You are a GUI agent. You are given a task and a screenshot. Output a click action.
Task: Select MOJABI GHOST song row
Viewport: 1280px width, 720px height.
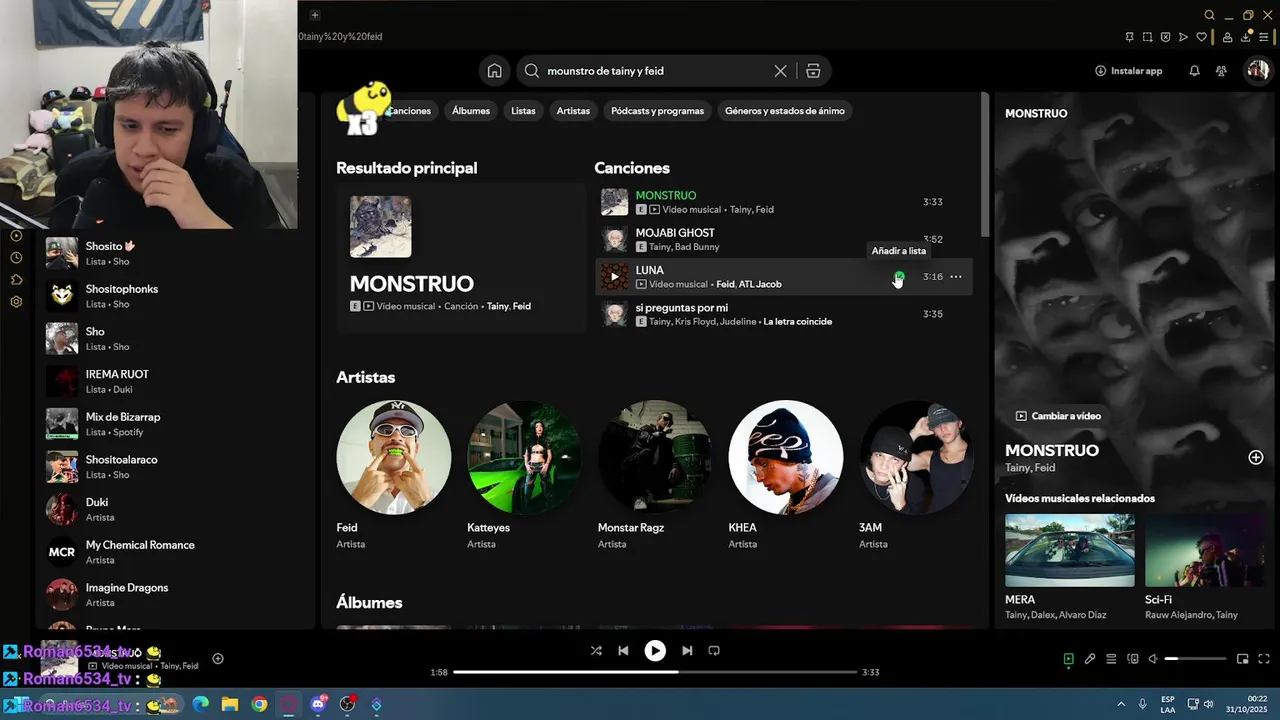tap(784, 239)
